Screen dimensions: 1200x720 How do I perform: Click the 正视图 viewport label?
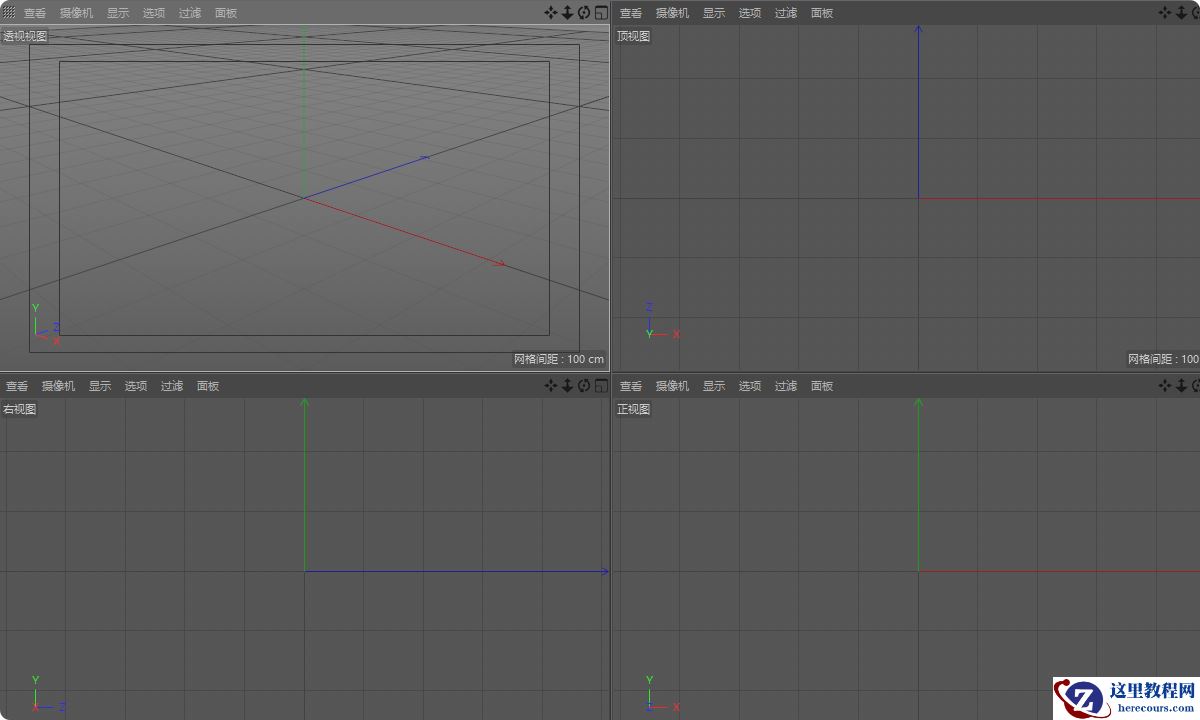point(633,409)
